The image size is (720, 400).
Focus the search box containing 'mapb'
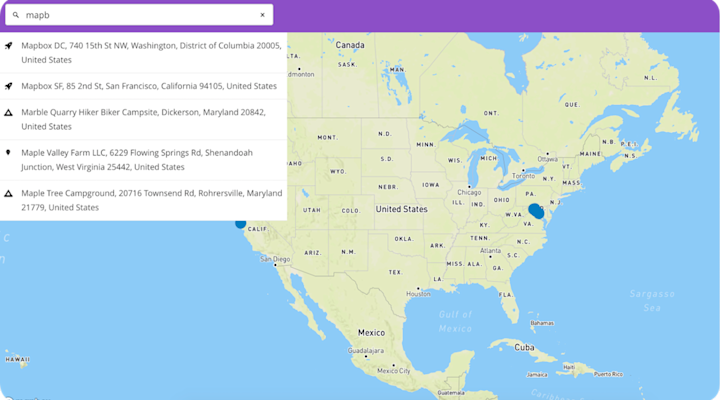pyautogui.click(x=139, y=15)
